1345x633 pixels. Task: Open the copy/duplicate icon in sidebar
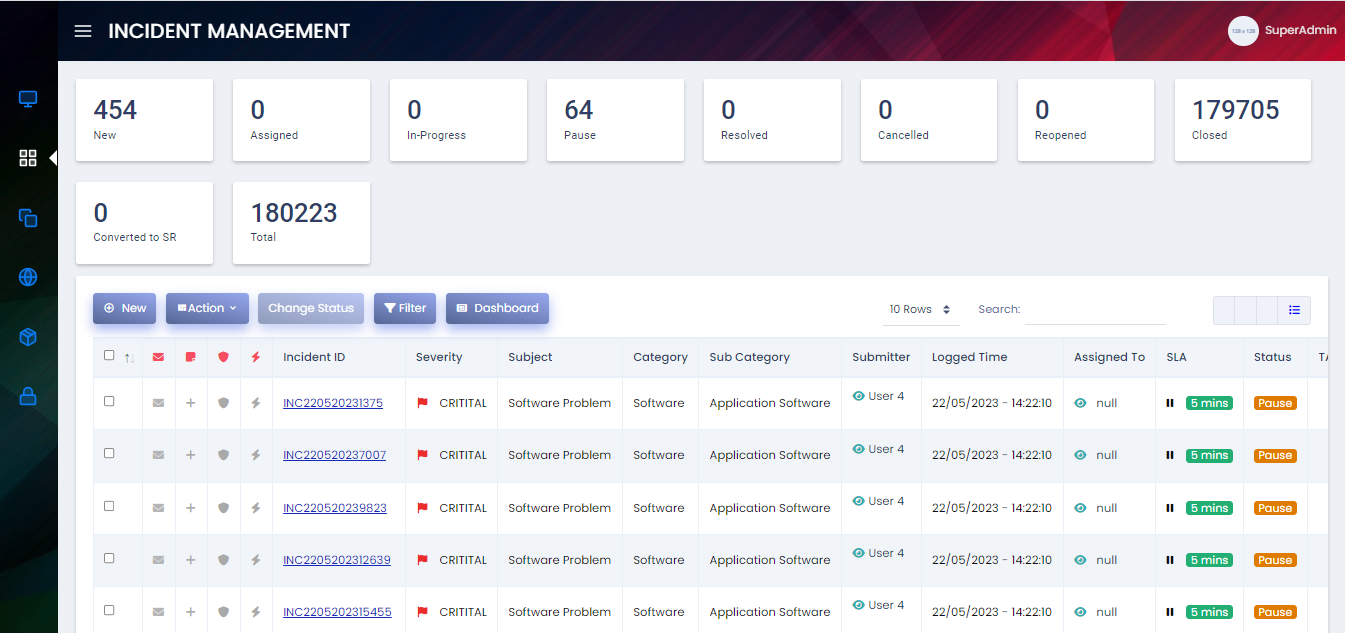tap(28, 218)
